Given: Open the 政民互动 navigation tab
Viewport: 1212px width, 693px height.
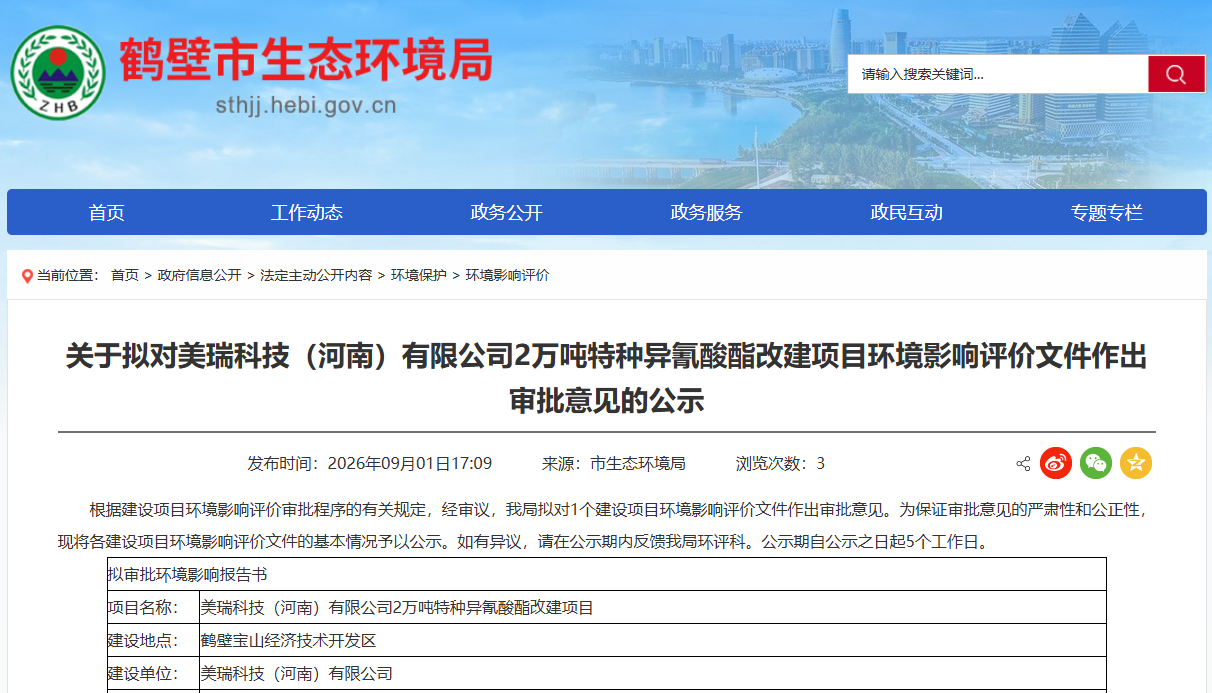Looking at the screenshot, I should (x=906, y=212).
